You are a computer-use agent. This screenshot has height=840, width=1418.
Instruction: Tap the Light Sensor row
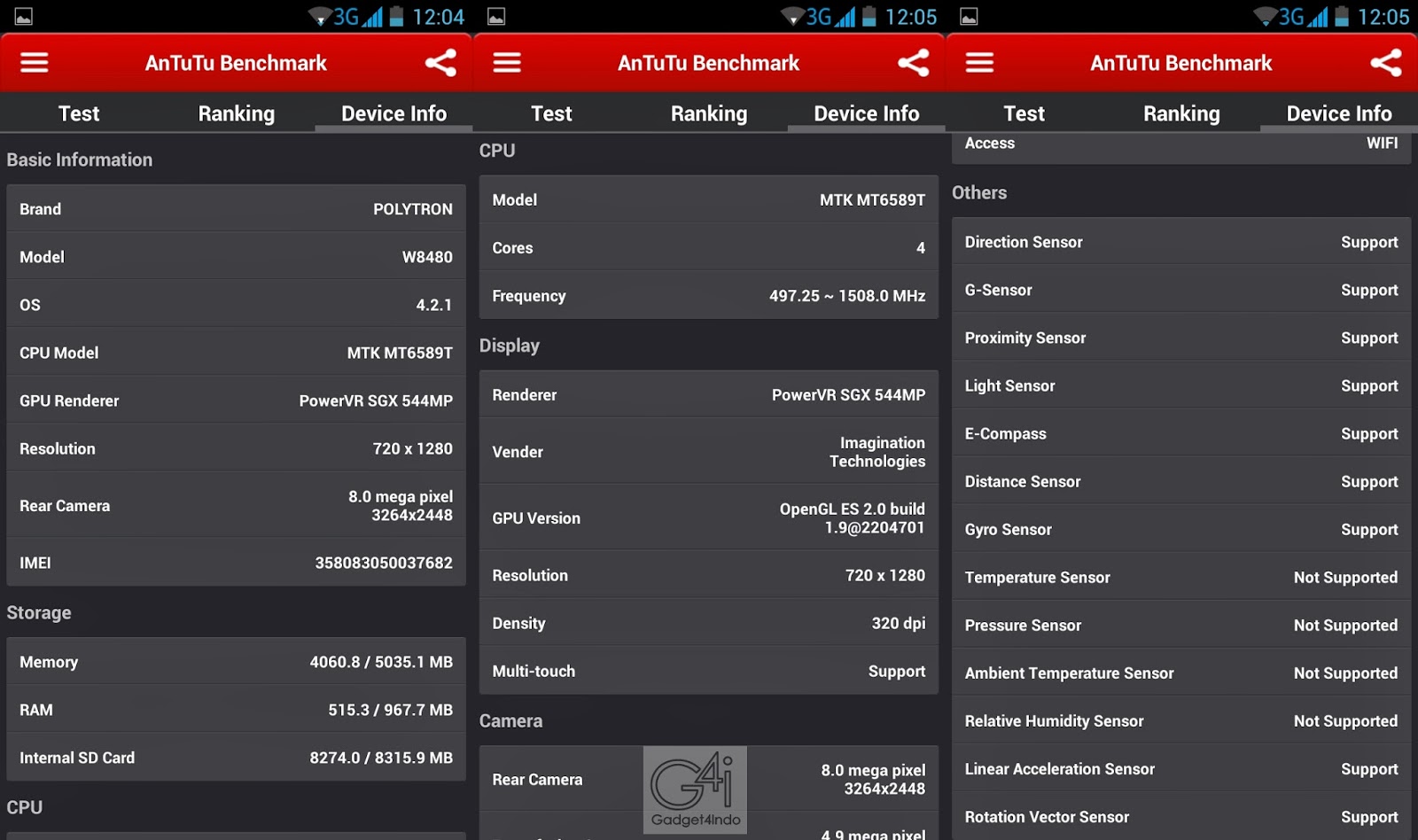pos(1181,385)
